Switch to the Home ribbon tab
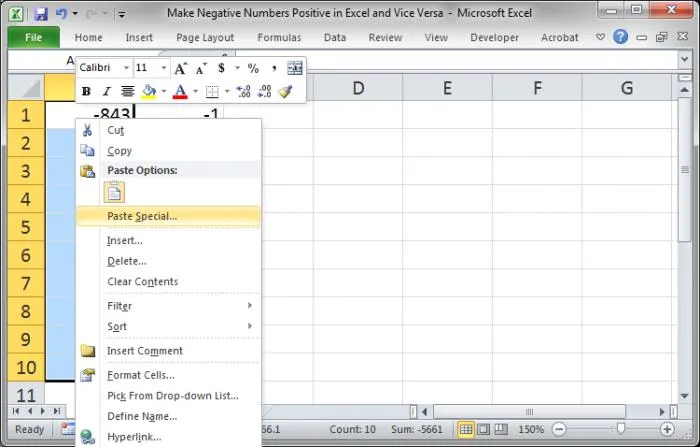 (88, 38)
